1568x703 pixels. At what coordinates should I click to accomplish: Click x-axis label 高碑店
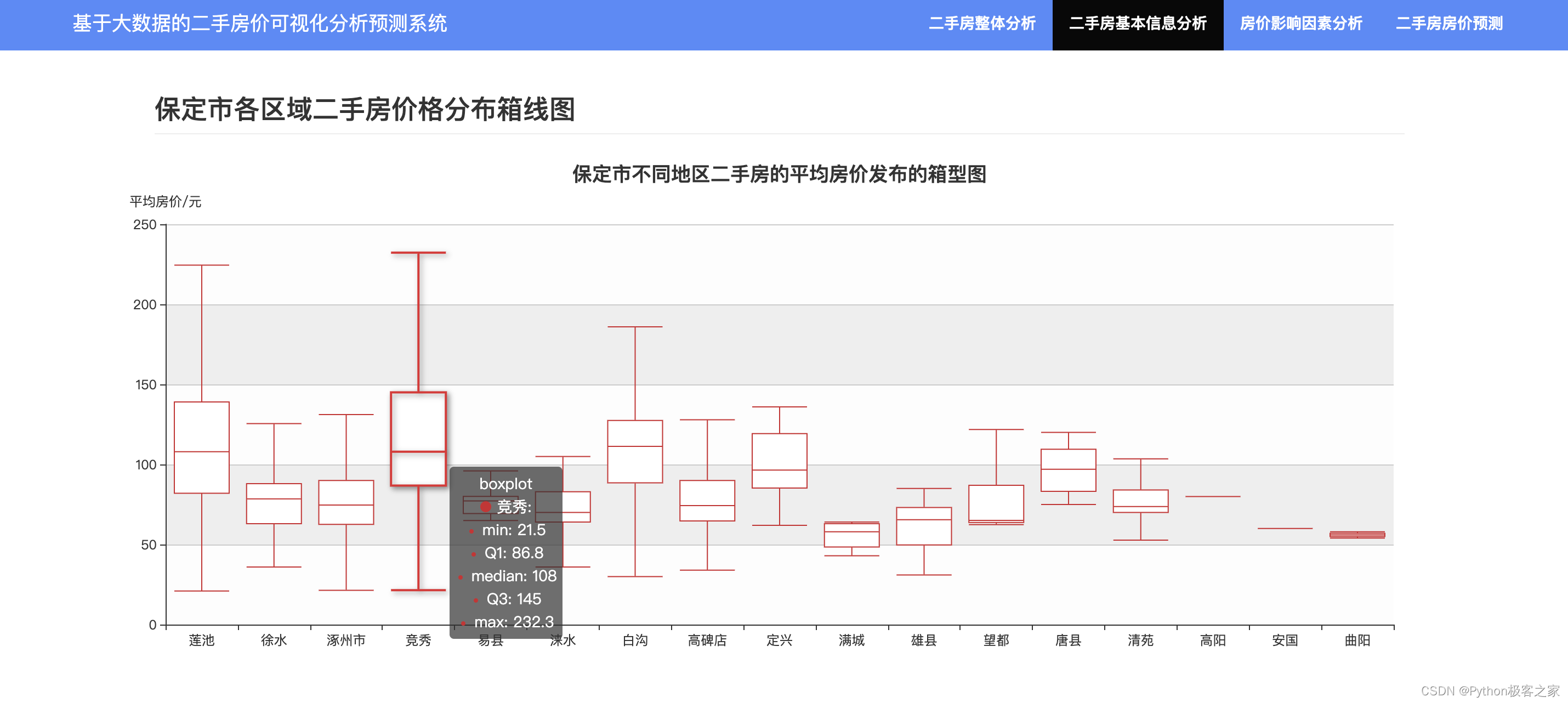point(707,640)
